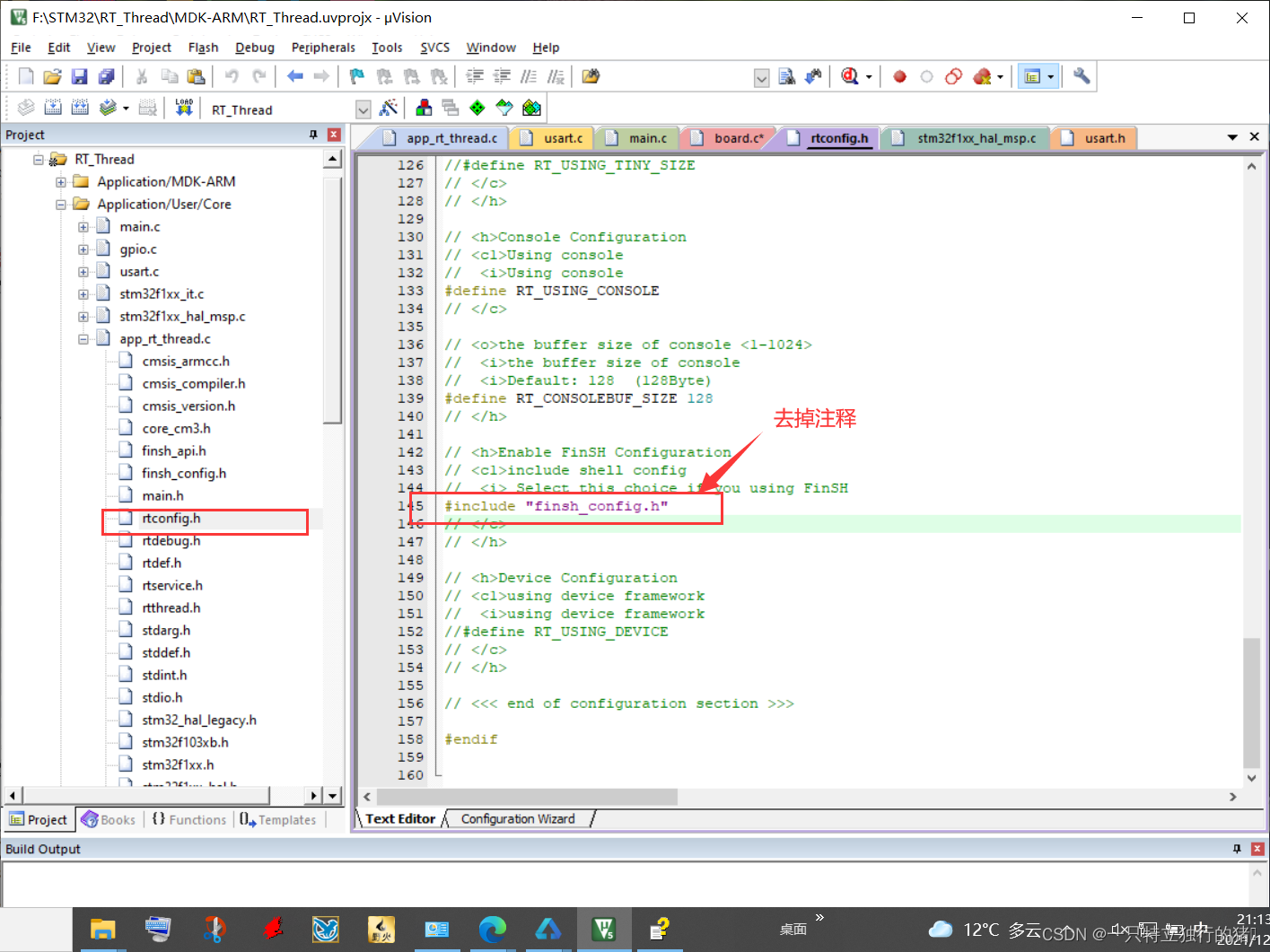Click the Indent selected text icon
1270x952 pixels.
point(475,77)
